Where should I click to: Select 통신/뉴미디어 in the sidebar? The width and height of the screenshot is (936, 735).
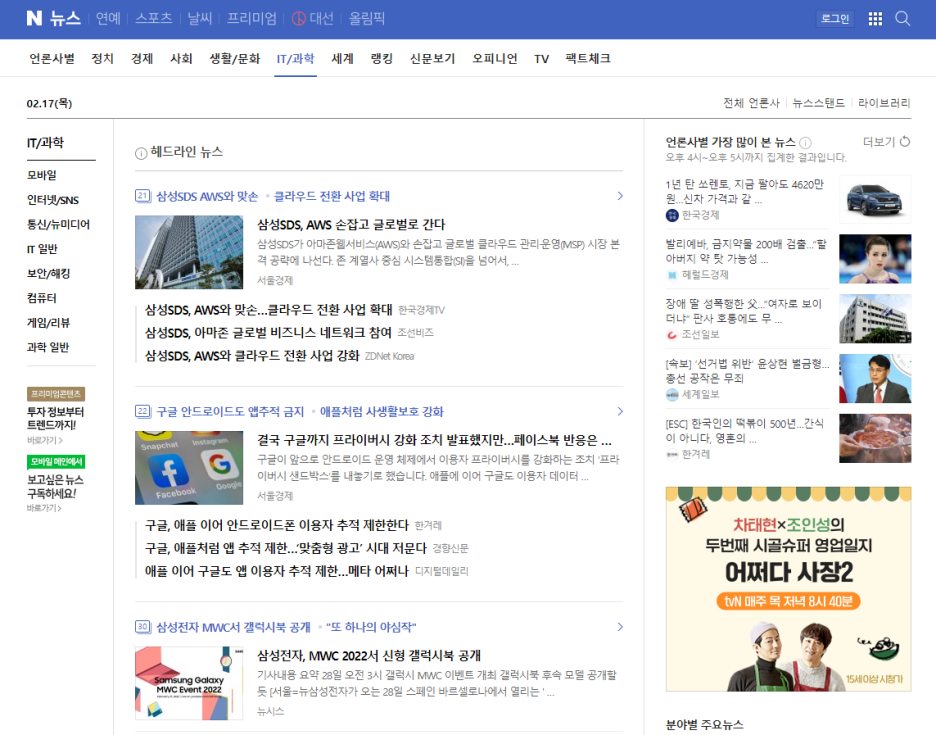58,224
